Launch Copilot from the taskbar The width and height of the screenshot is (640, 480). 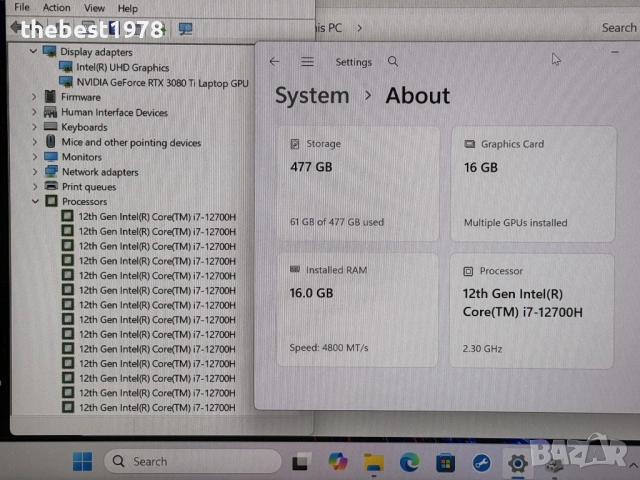click(x=337, y=462)
